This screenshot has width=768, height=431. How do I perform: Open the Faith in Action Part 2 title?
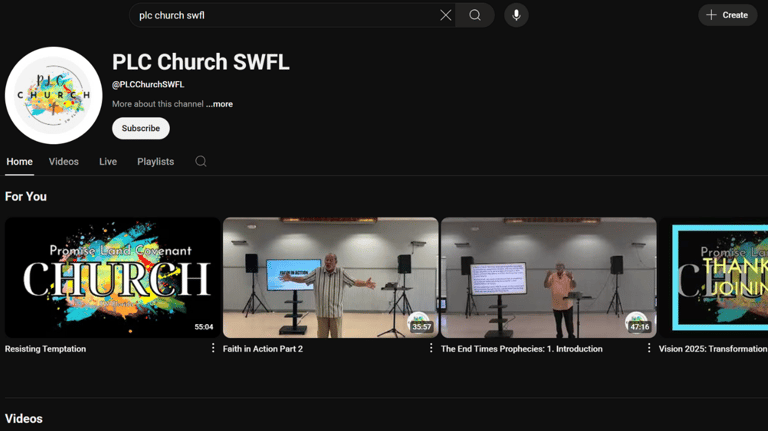pyautogui.click(x=263, y=349)
